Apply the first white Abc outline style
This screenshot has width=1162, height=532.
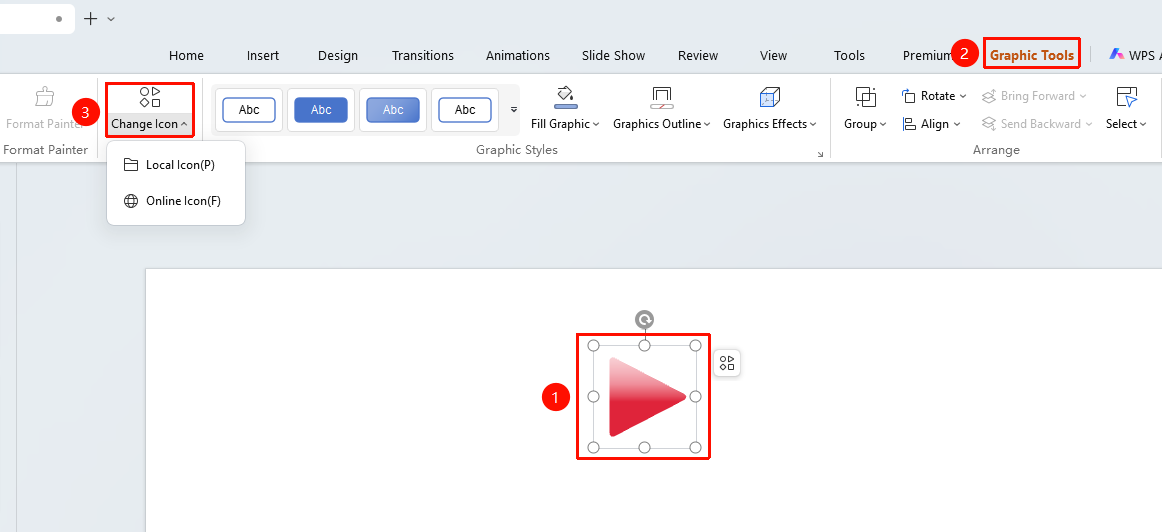(x=249, y=110)
